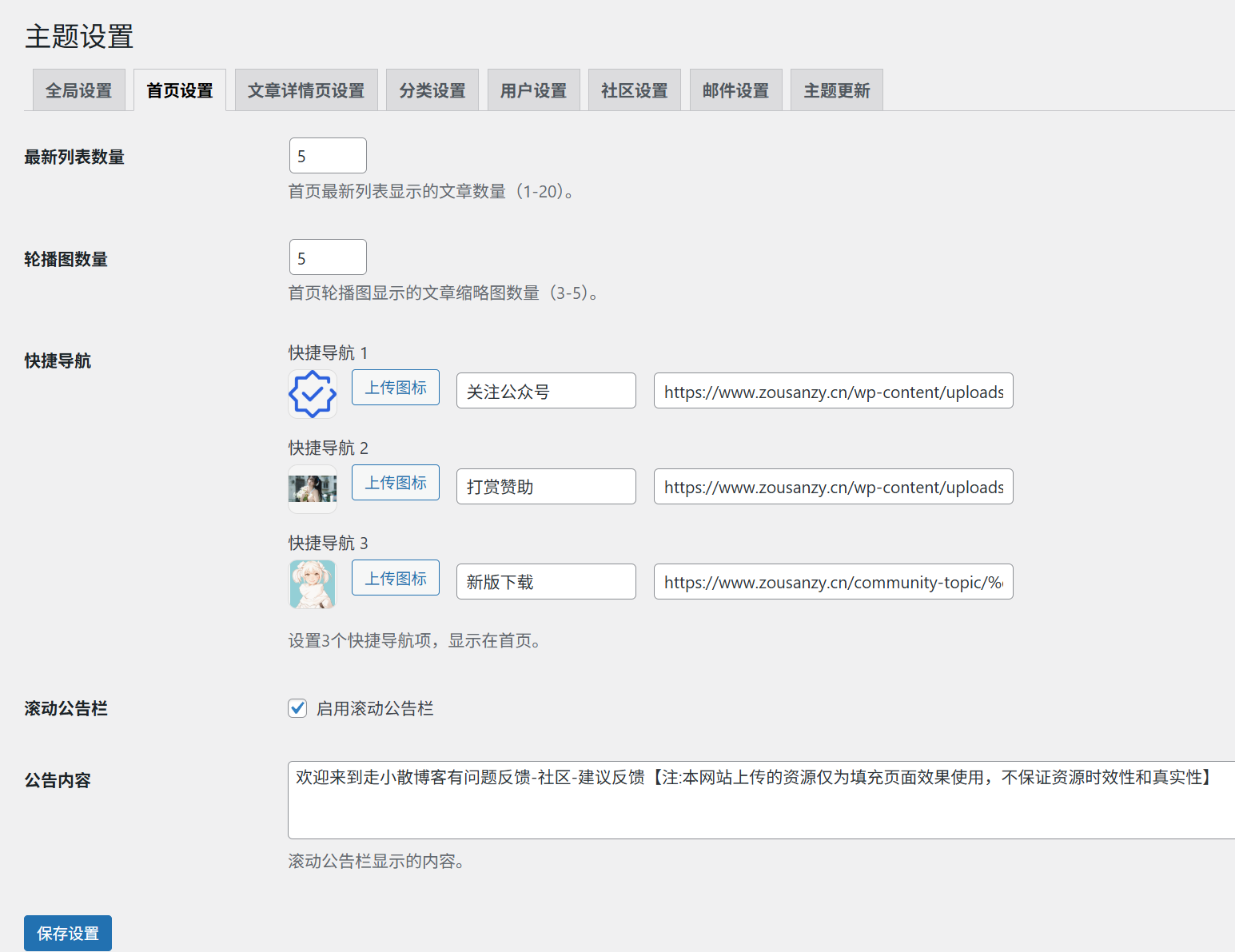This screenshot has height=952, width=1235.
Task: Click 上传图标 button for quick nav 1
Action: 396,388
